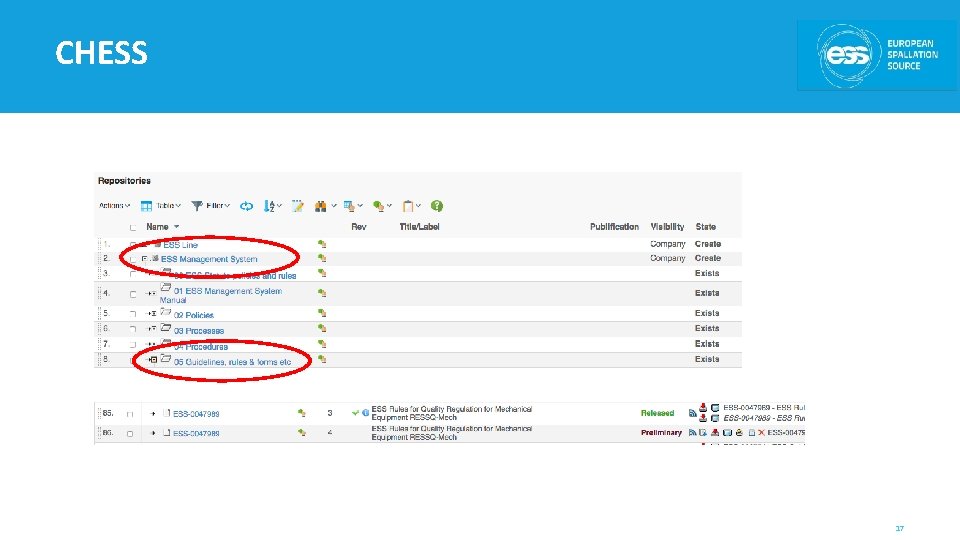Screen dimensions: 960x540
Task: Click folder icon beside 03 Processes
Action: [165, 328]
